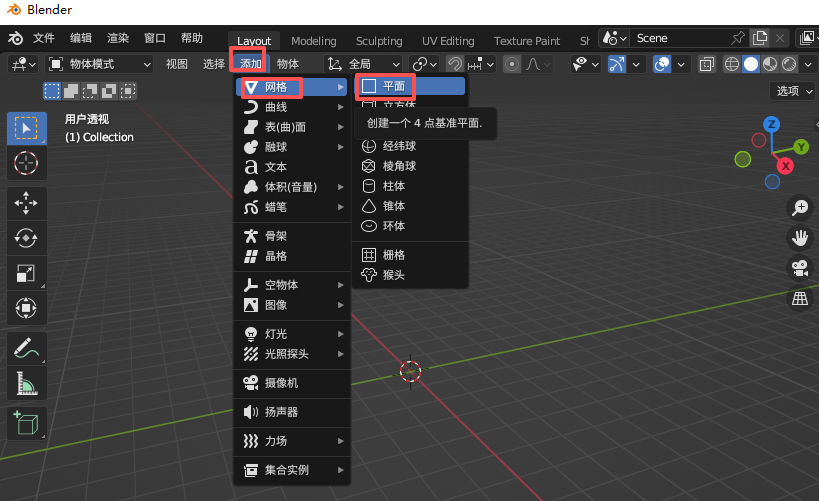Image resolution: width=819 pixels, height=501 pixels.
Task: Select the Rotate tool
Action: click(x=26, y=238)
